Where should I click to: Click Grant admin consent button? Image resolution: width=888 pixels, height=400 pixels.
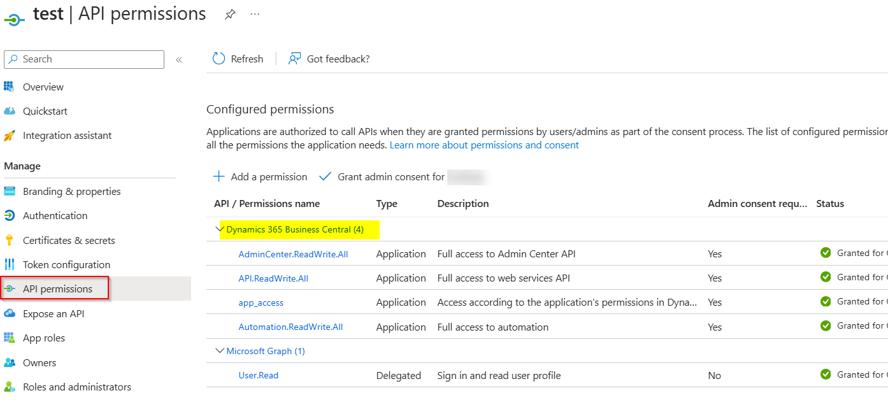390,177
